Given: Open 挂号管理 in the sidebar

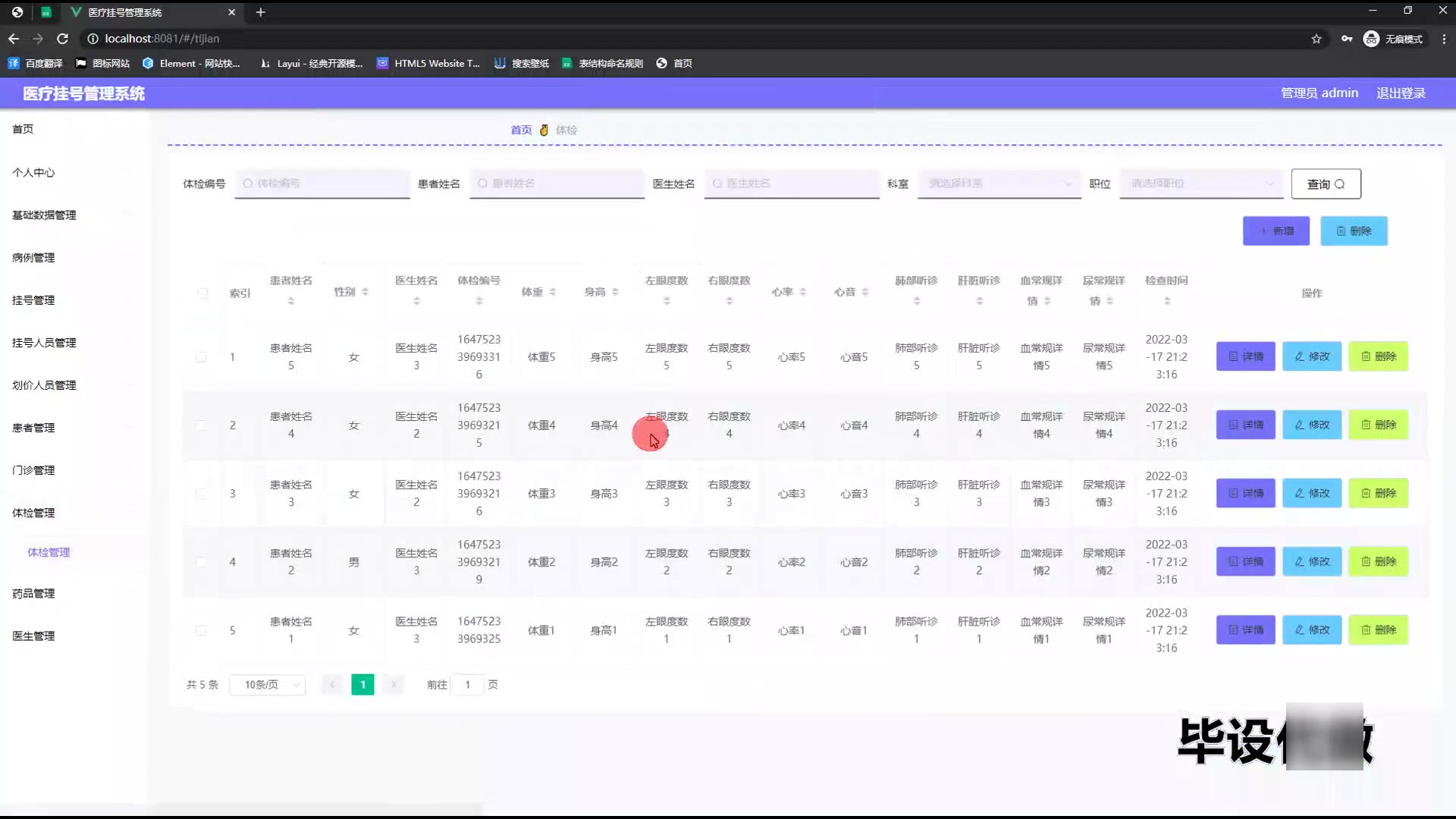Looking at the screenshot, I should point(33,300).
